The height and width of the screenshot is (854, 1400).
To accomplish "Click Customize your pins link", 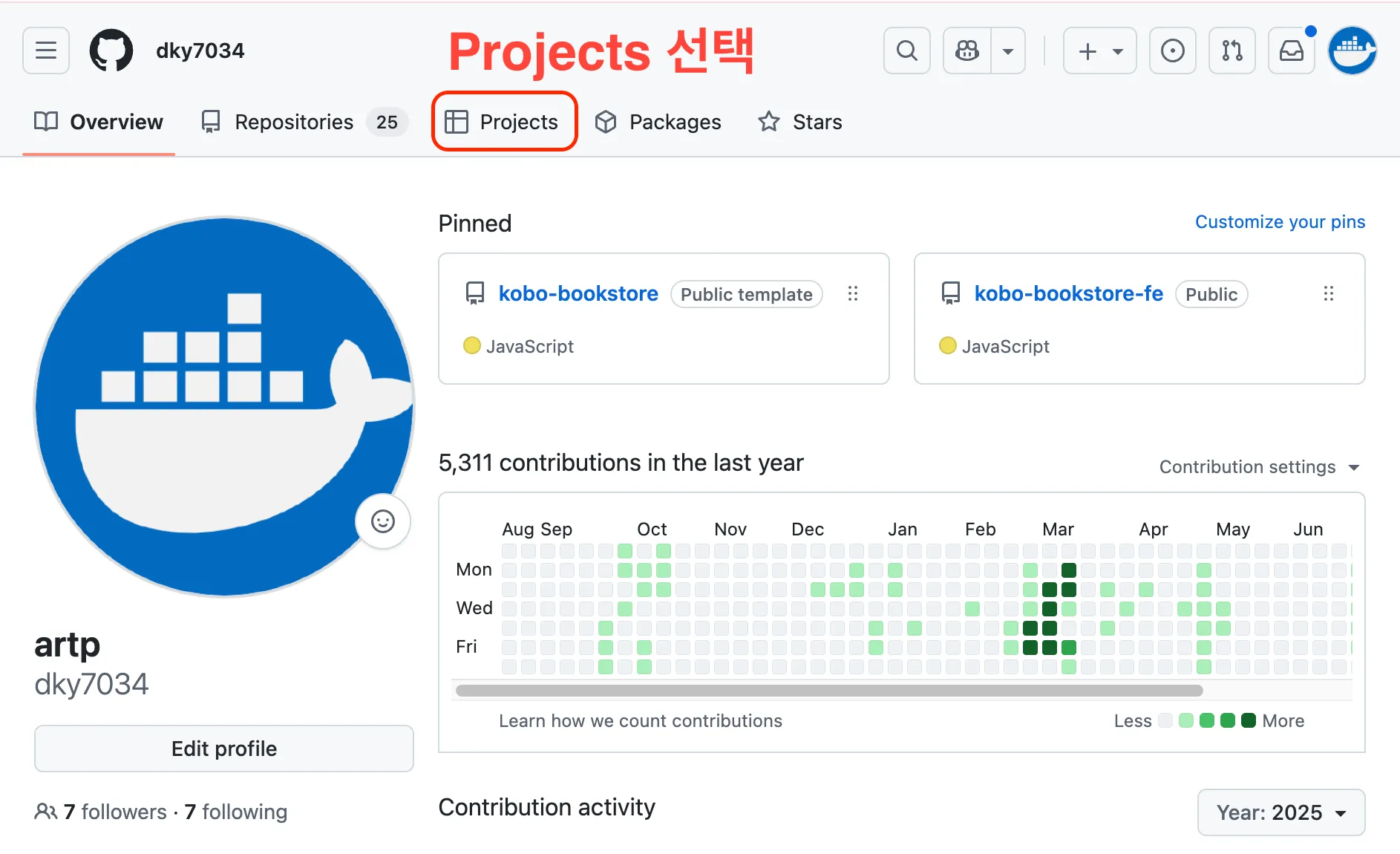I will tap(1280, 222).
